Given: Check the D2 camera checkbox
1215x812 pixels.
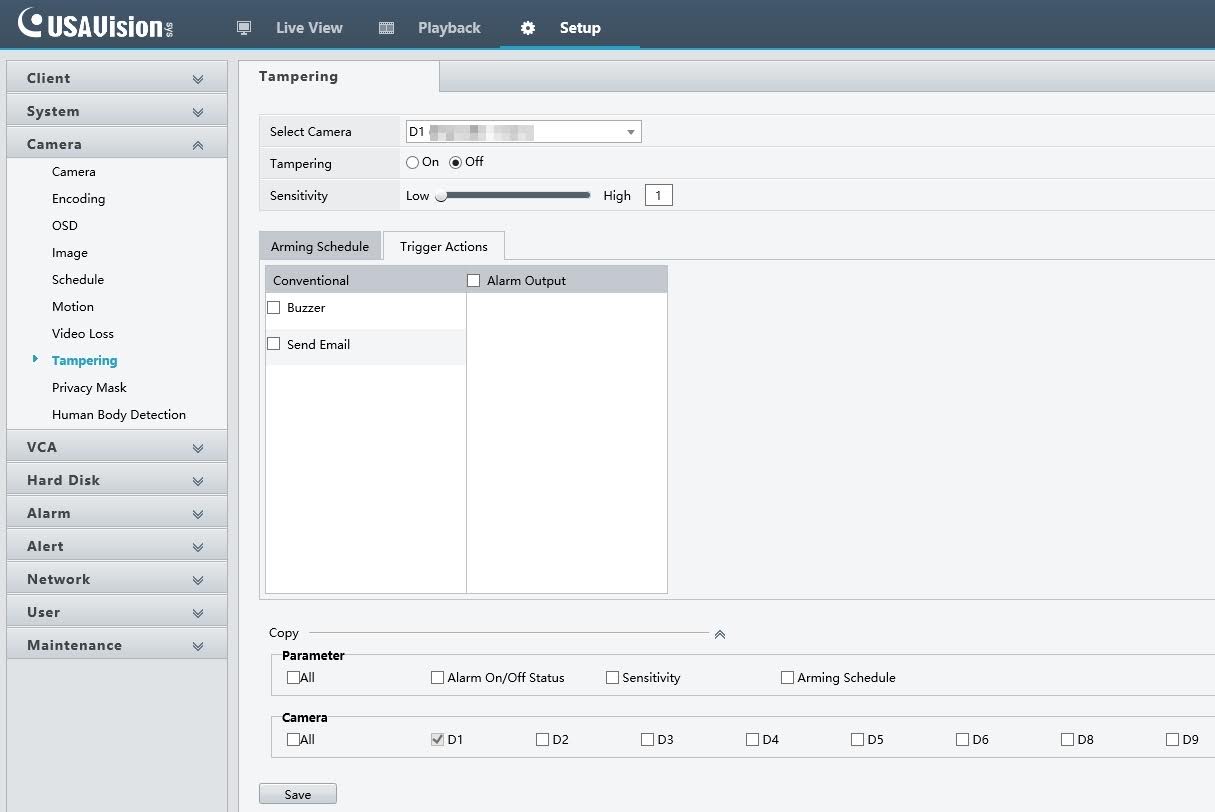Looking at the screenshot, I should click(x=542, y=740).
